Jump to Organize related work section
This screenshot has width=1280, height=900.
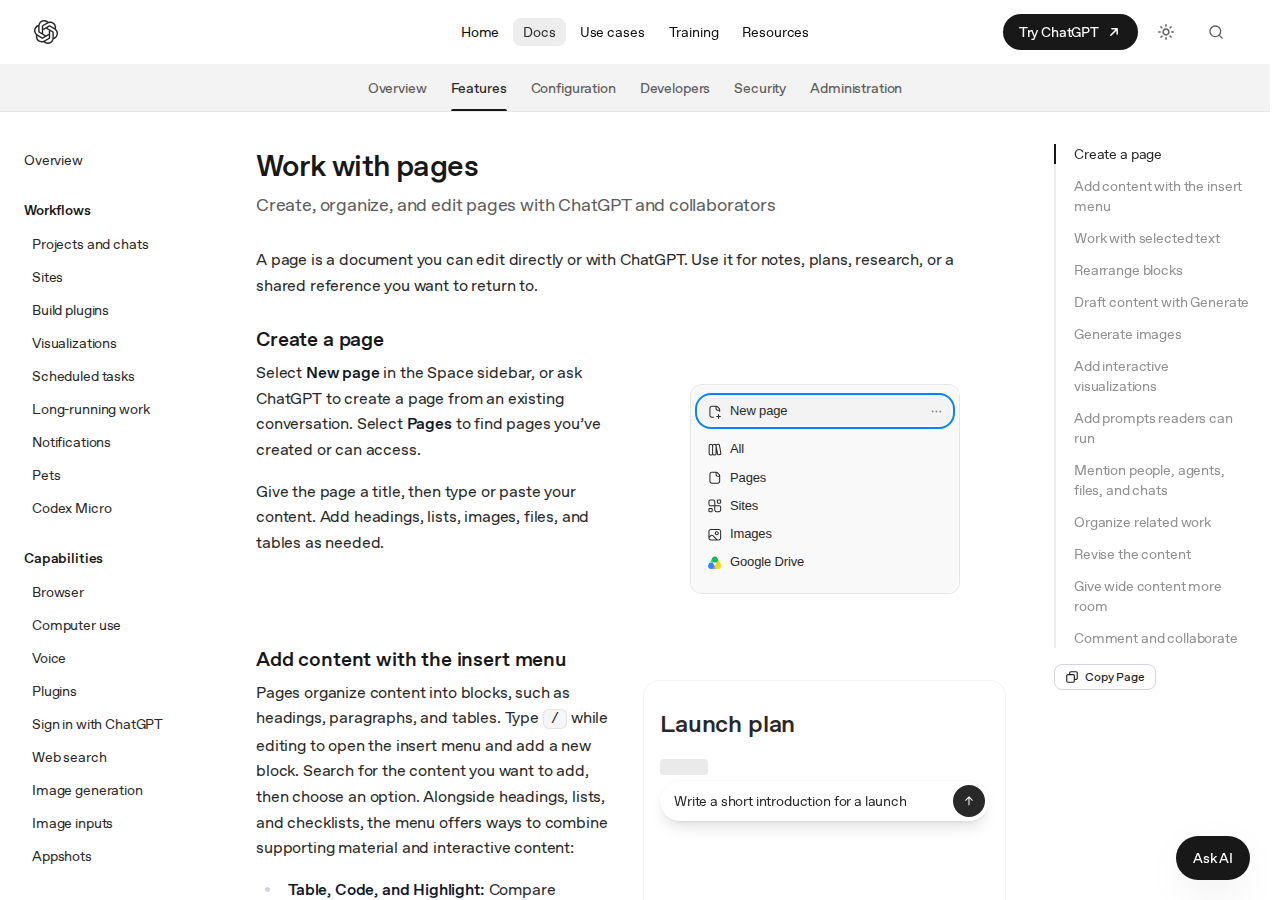coord(1142,522)
